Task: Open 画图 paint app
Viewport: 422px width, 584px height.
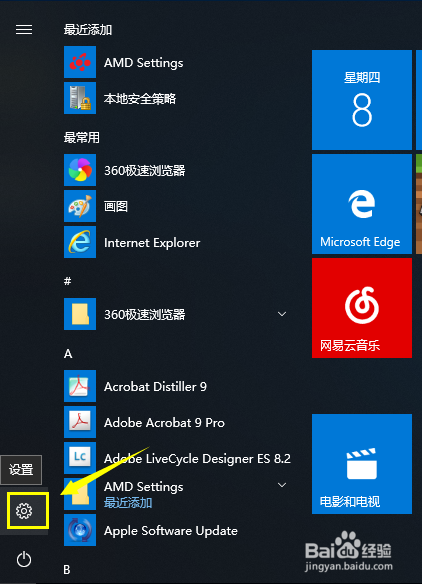Action: pos(175,206)
